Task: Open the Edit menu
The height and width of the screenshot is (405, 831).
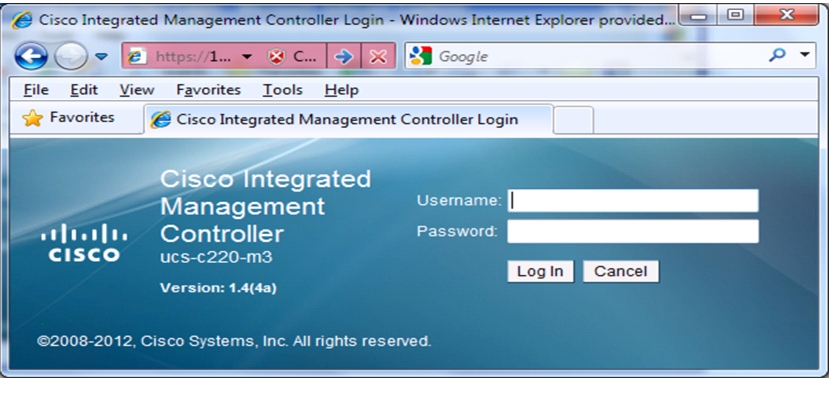Action: tap(84, 90)
